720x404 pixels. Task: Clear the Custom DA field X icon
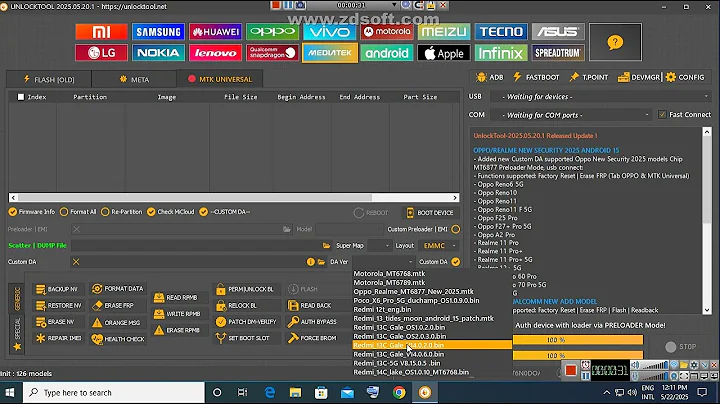point(76,262)
